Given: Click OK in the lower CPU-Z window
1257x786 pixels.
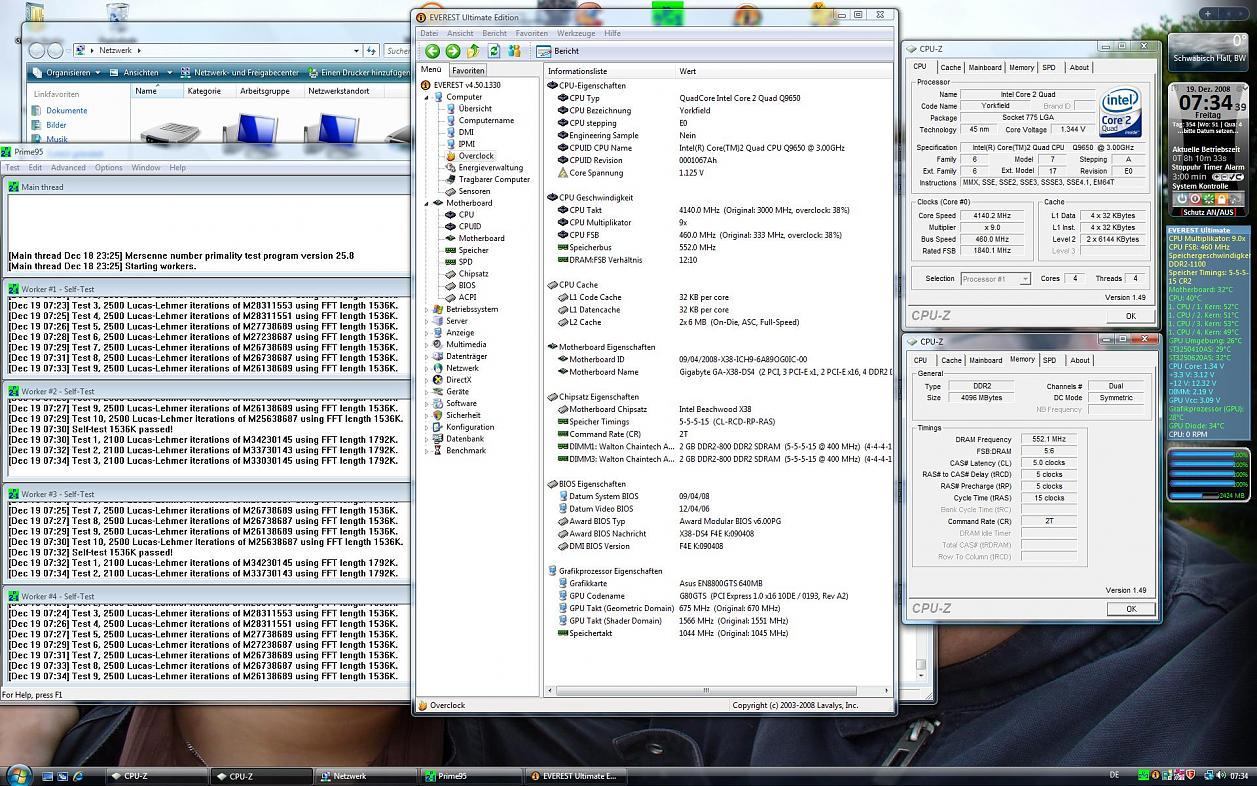Looking at the screenshot, I should point(1131,608).
